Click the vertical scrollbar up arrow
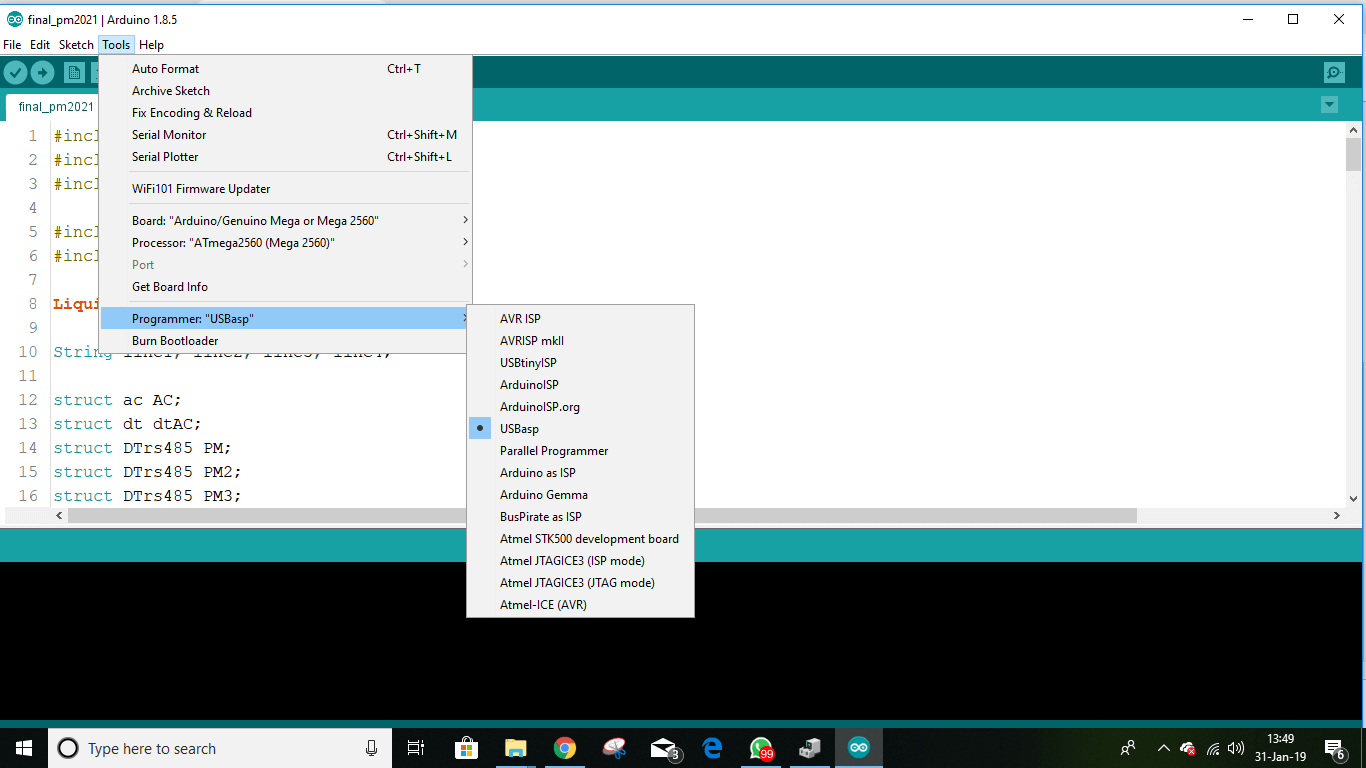Viewport: 1366px width, 768px height. click(x=1353, y=130)
